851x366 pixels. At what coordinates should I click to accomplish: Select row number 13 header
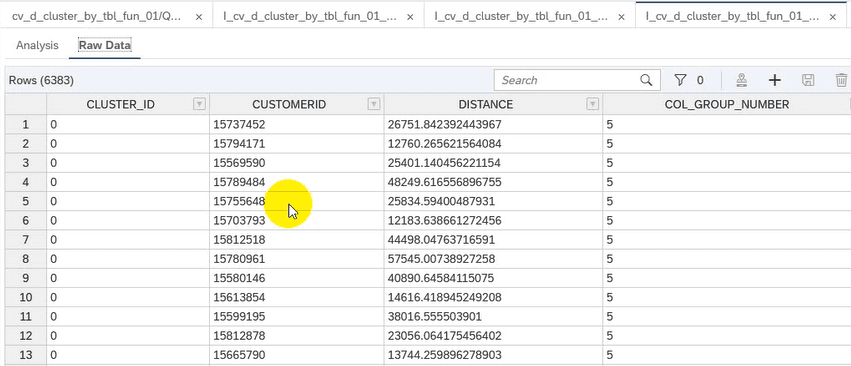pos(26,355)
